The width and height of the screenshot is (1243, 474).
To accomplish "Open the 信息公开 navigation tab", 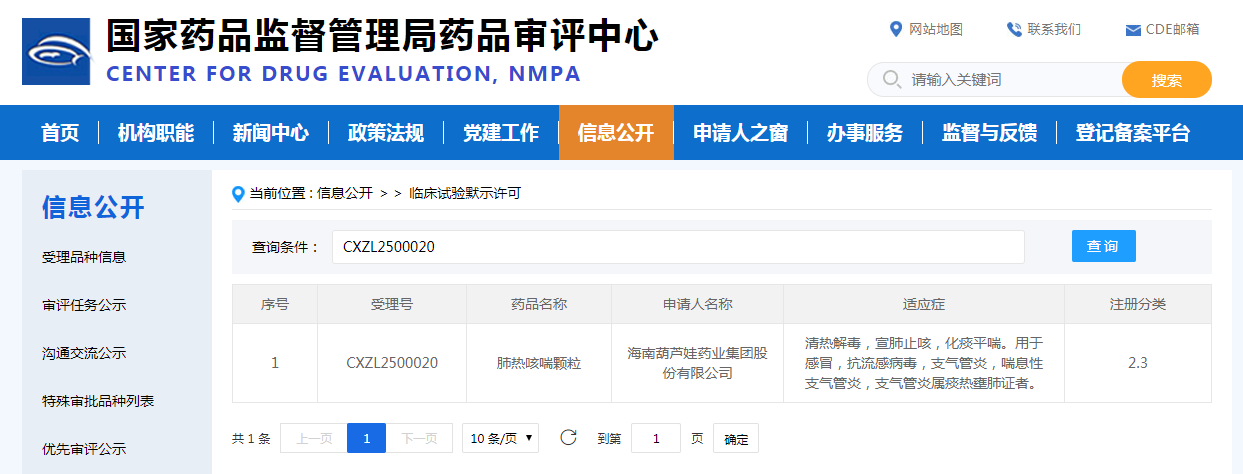I will tap(616, 133).
